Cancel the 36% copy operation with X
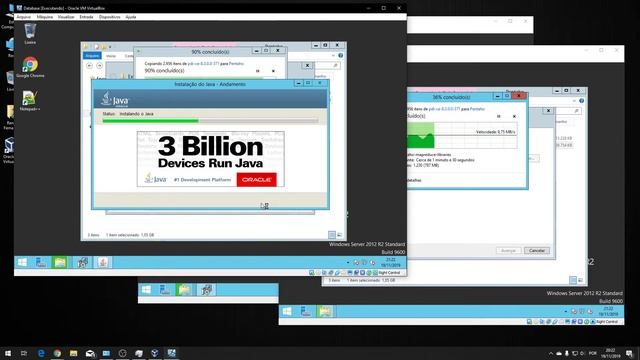 point(514,116)
